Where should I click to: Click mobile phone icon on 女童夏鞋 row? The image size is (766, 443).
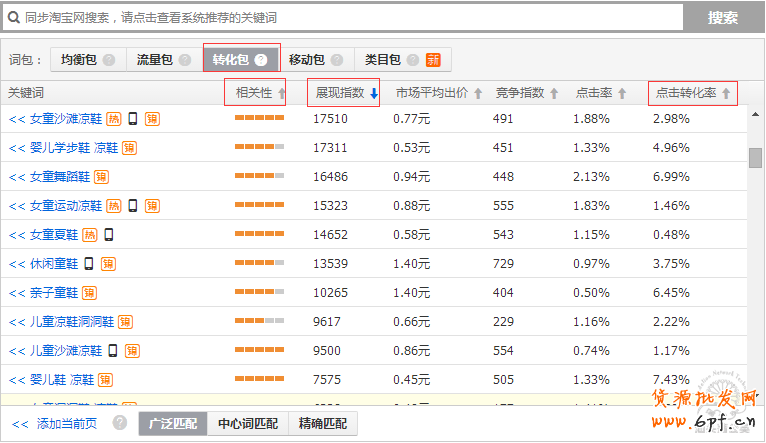pos(108,235)
